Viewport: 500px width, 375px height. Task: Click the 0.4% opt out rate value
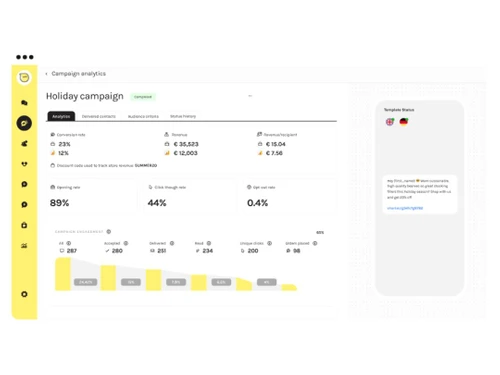click(257, 203)
